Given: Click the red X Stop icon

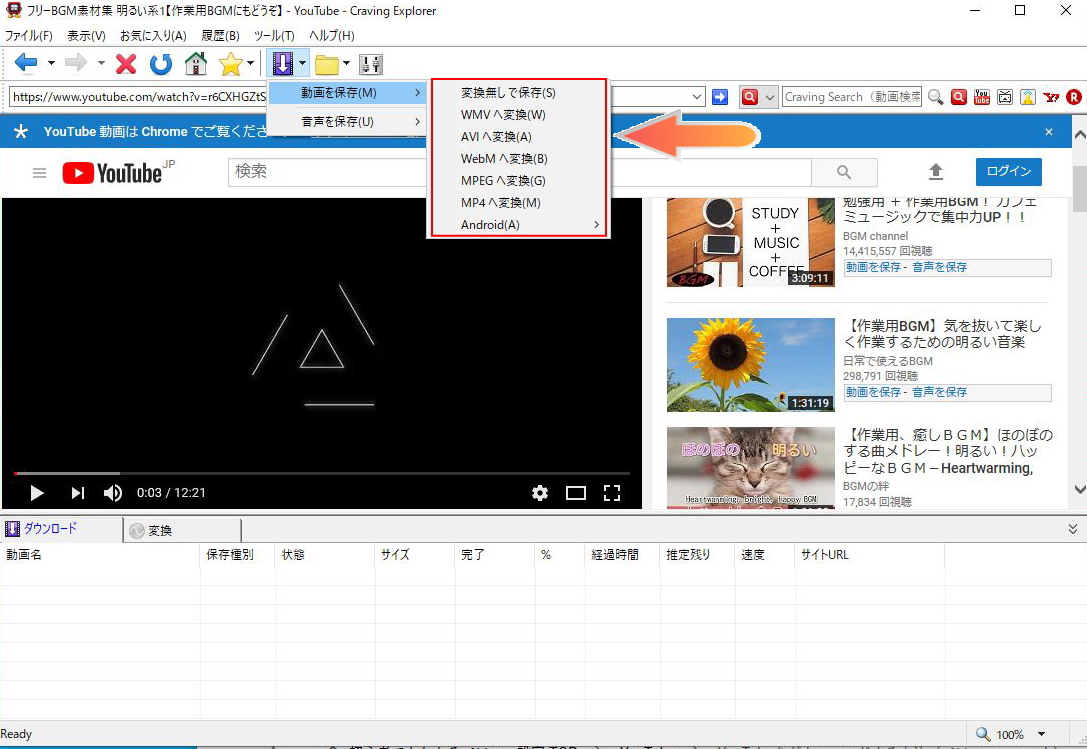Looking at the screenshot, I should (126, 64).
